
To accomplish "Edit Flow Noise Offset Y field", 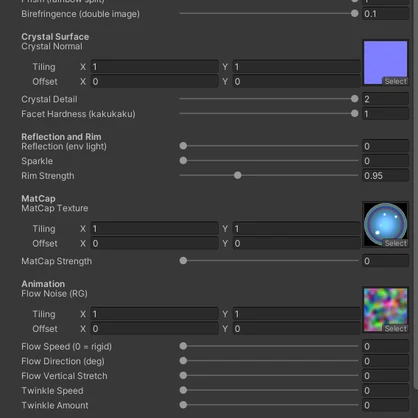I will point(296,329).
